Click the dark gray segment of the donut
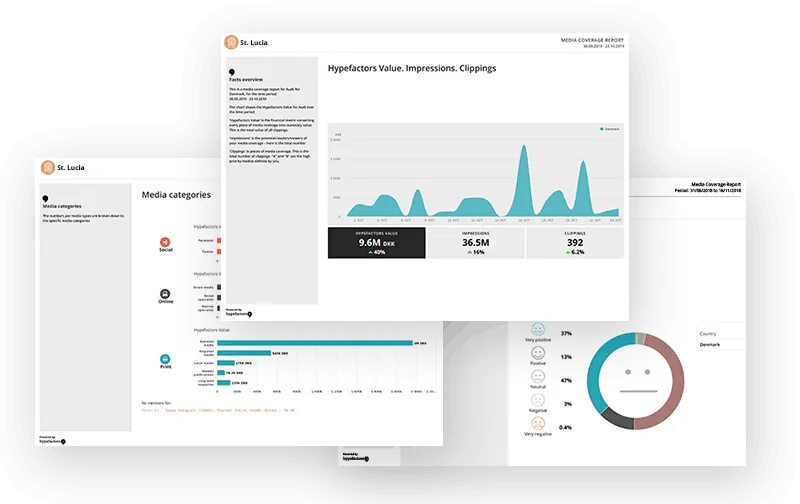800x504 pixels. point(618,419)
